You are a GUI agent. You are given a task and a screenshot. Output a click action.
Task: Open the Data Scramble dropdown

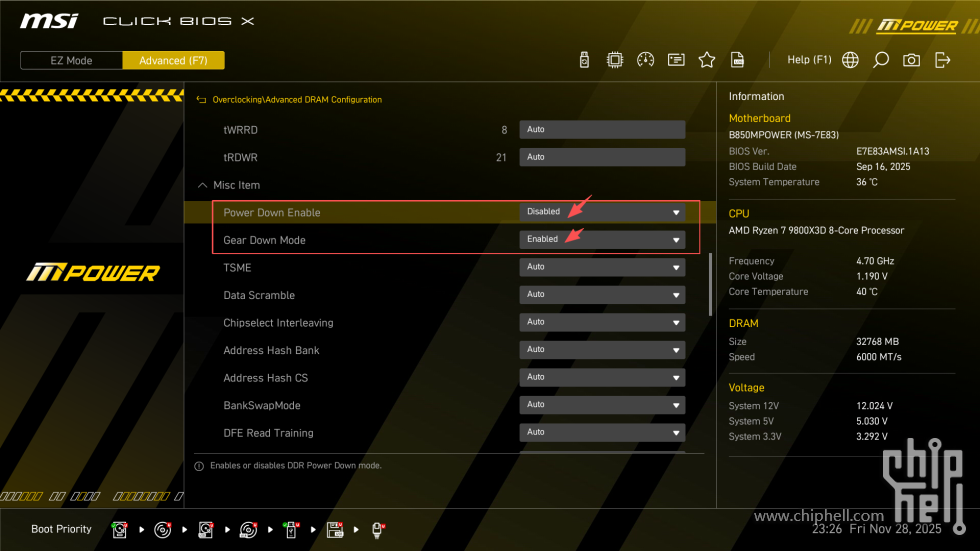point(602,295)
